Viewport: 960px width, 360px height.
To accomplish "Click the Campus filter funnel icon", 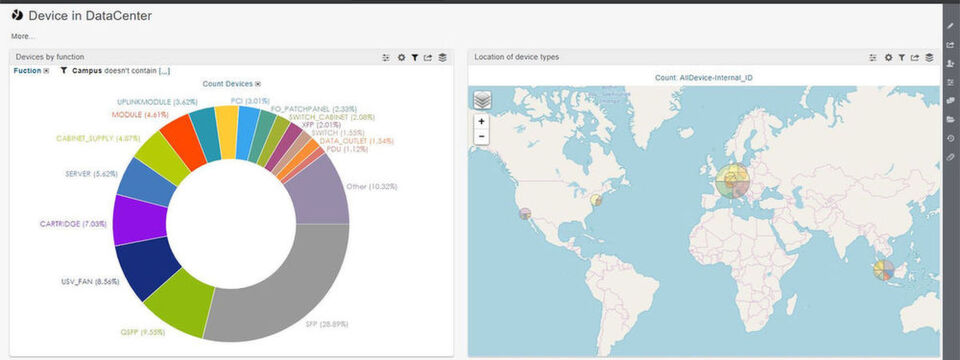I will 64,71.
